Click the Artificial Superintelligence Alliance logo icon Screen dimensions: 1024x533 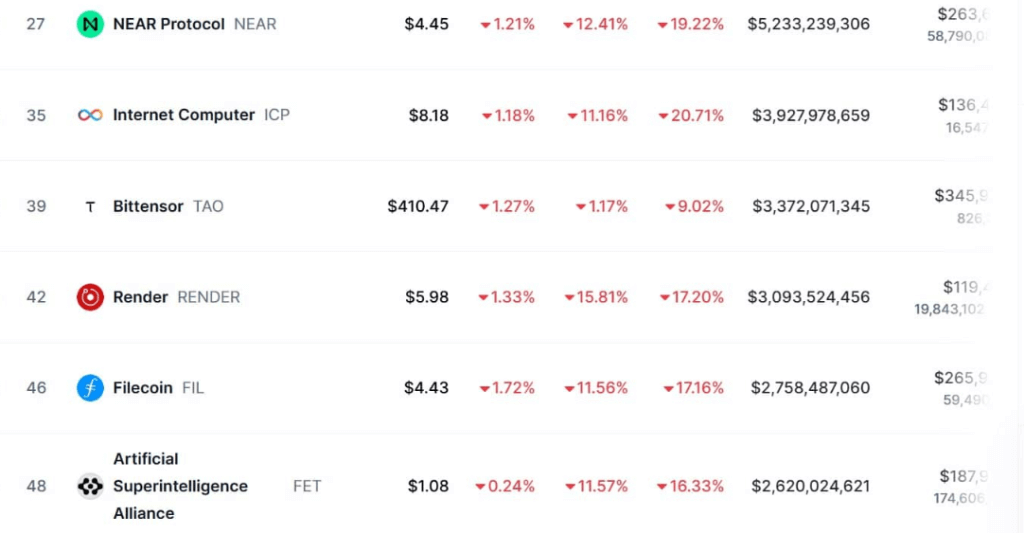pos(90,486)
